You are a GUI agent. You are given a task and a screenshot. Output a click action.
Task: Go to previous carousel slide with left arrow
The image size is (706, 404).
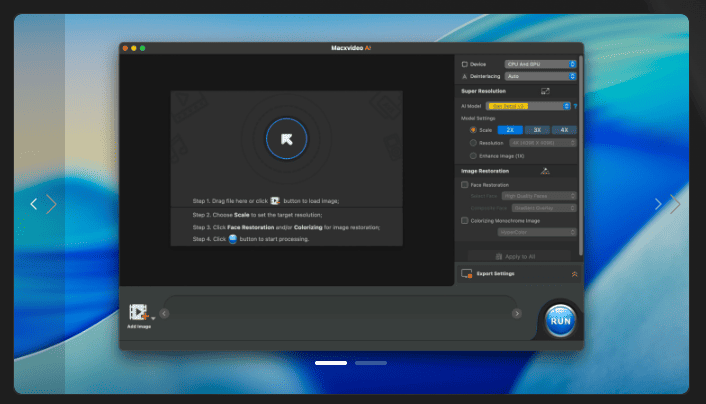click(34, 204)
